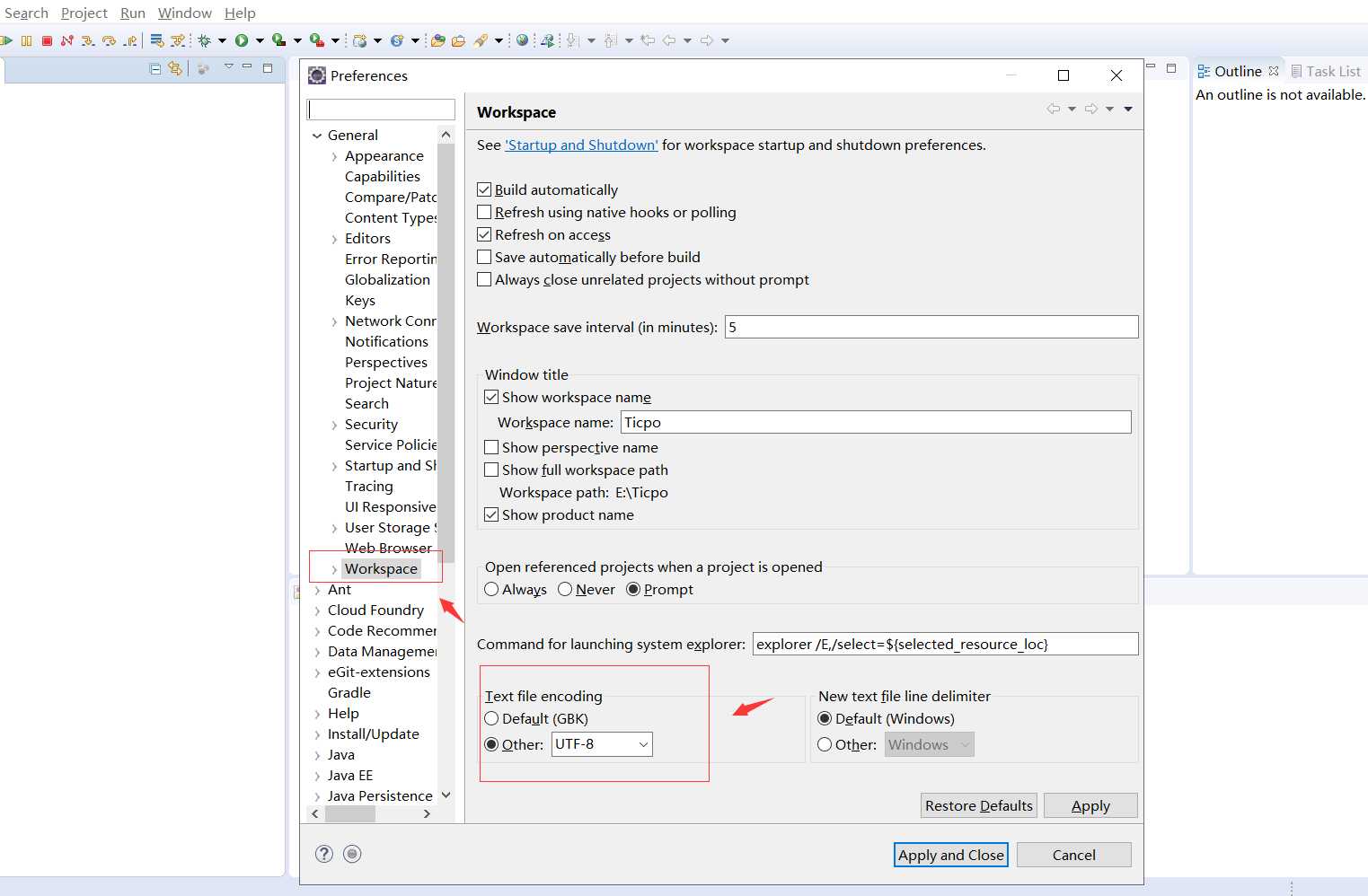Click the help question mark icon in Preferences
Viewport: 1368px width, 896px height.
324,854
